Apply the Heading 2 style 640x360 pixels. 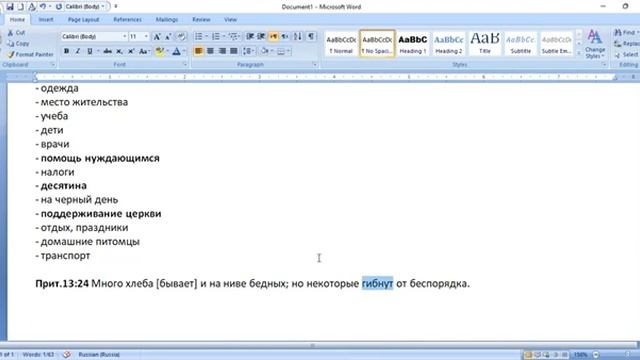[449, 44]
